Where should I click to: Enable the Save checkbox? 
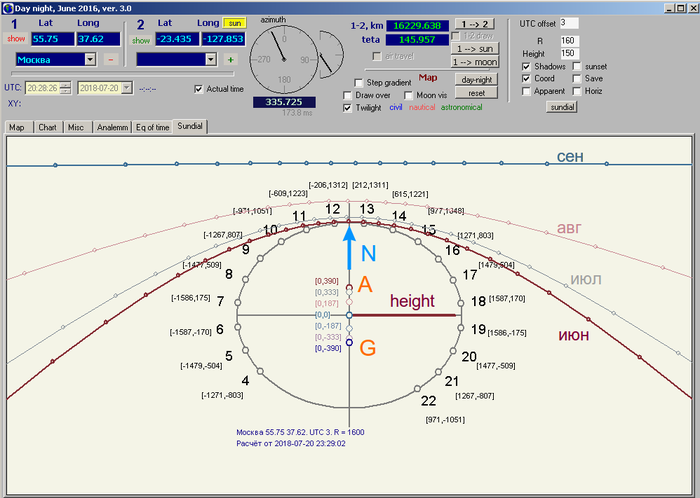point(577,79)
